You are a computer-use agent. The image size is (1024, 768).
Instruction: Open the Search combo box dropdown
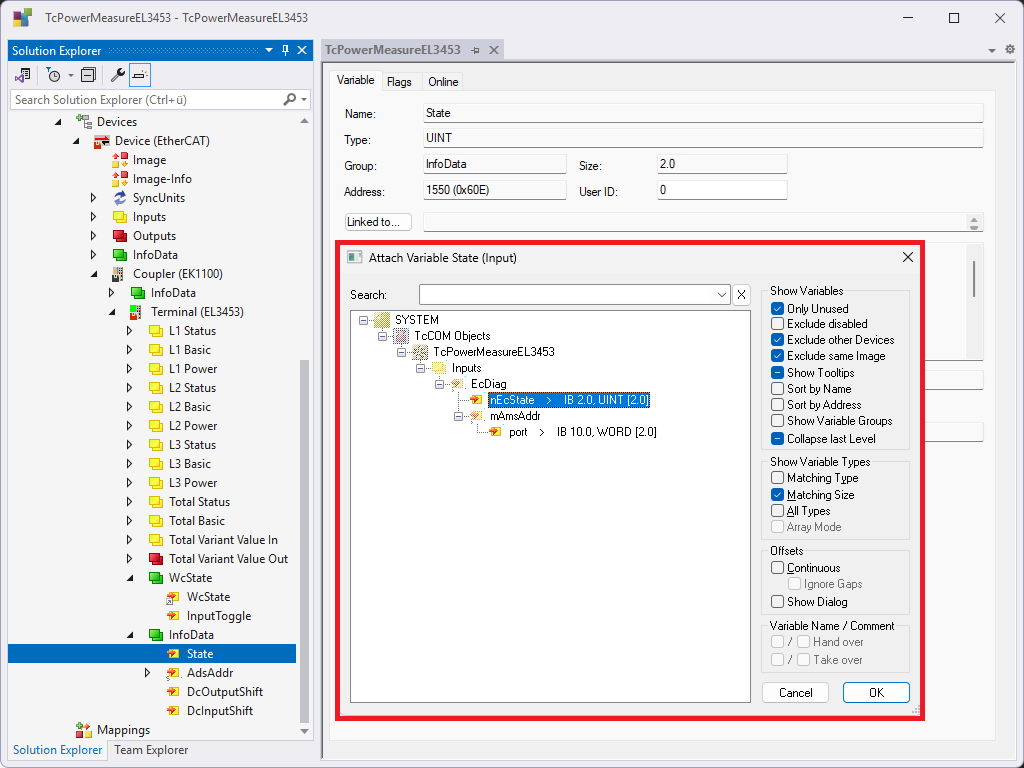[x=722, y=294]
